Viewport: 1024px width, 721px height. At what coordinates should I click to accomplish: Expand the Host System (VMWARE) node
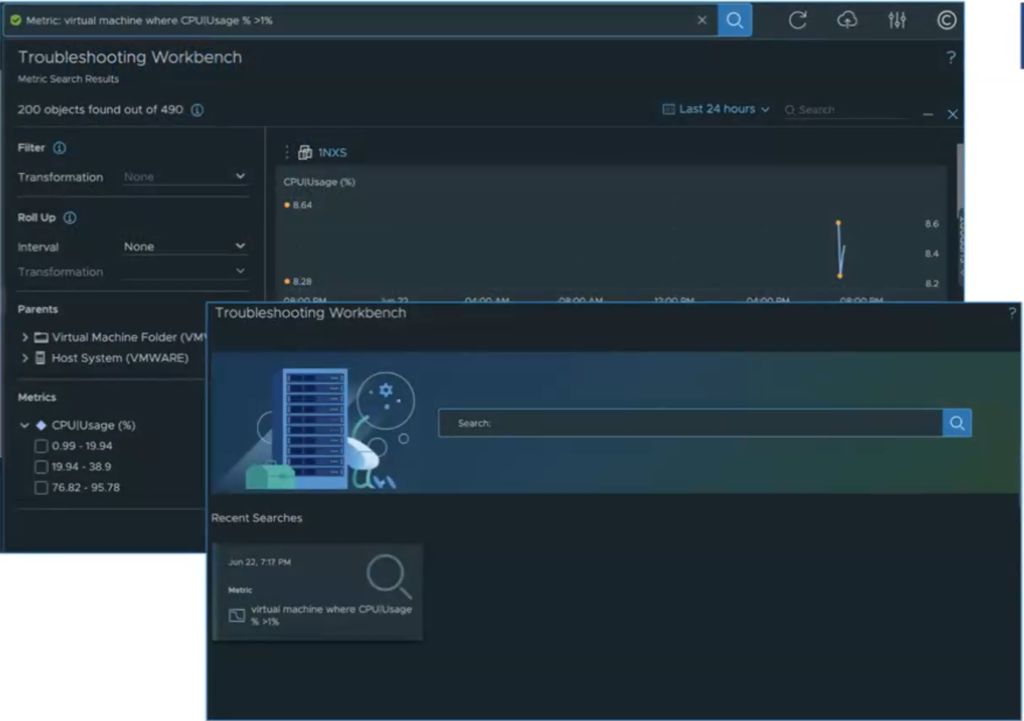(x=25, y=358)
